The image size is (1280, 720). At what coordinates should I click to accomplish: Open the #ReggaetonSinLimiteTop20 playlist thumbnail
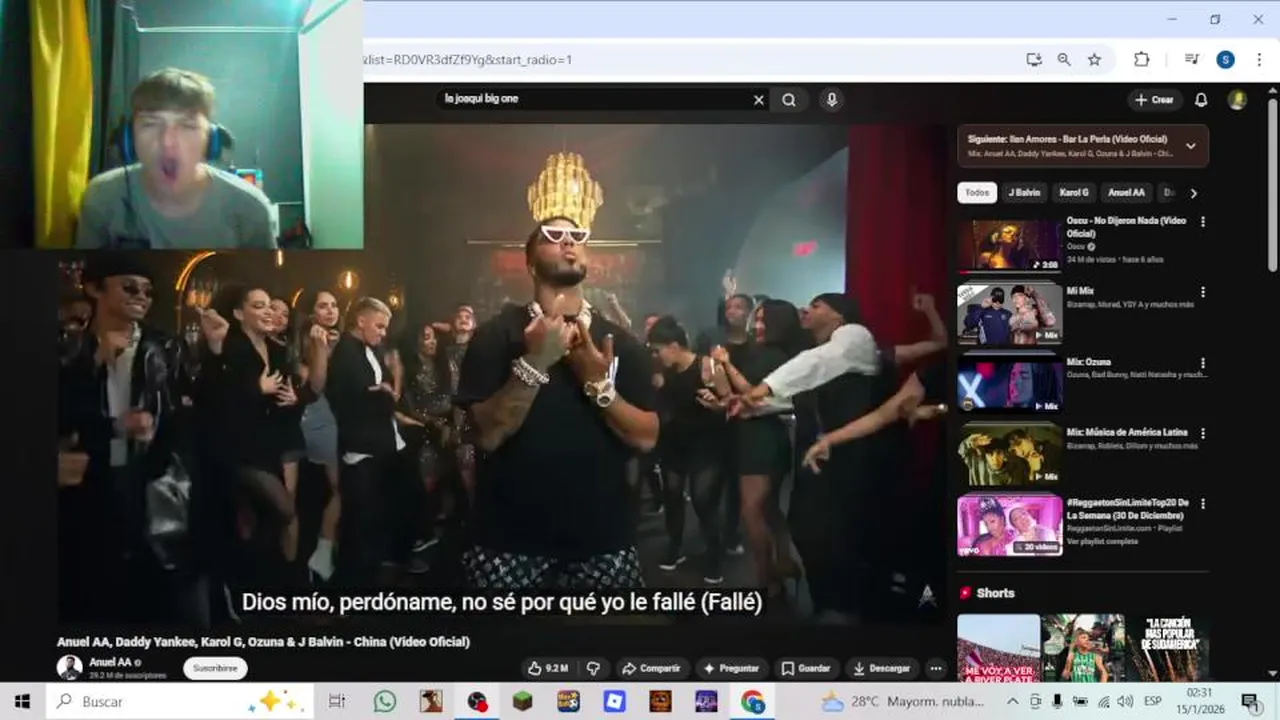(1010, 526)
